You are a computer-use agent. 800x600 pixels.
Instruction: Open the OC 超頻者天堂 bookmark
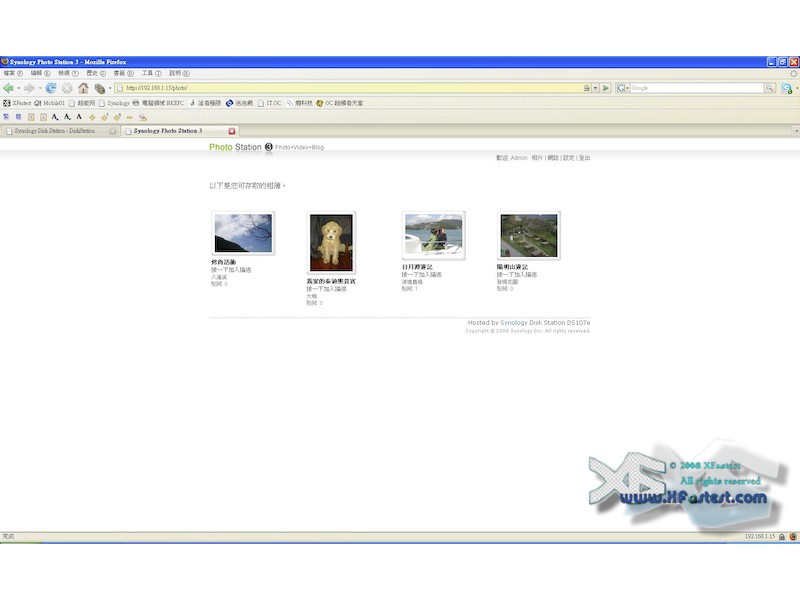[x=339, y=103]
